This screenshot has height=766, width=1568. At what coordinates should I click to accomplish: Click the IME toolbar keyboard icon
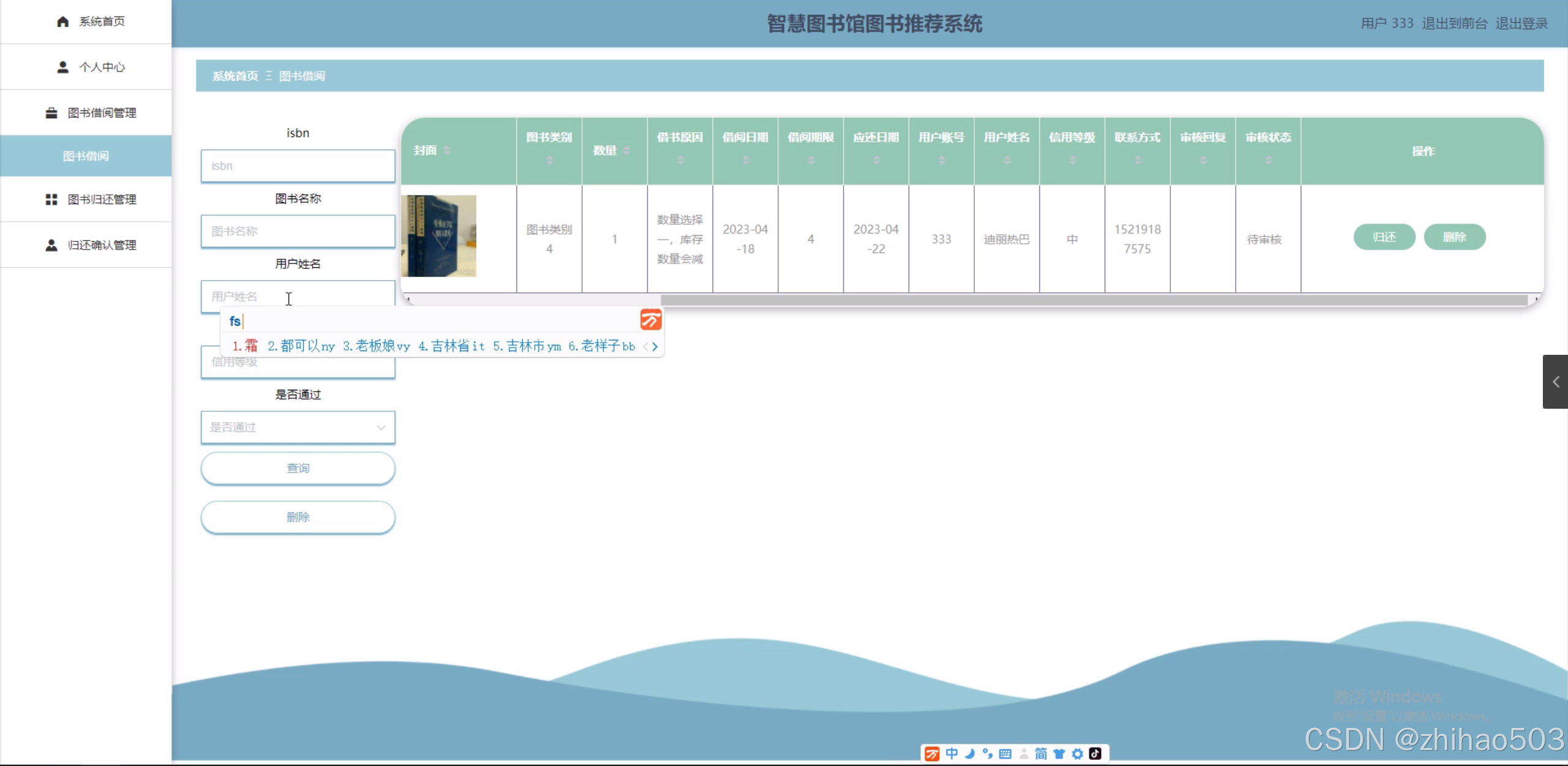click(x=1005, y=754)
